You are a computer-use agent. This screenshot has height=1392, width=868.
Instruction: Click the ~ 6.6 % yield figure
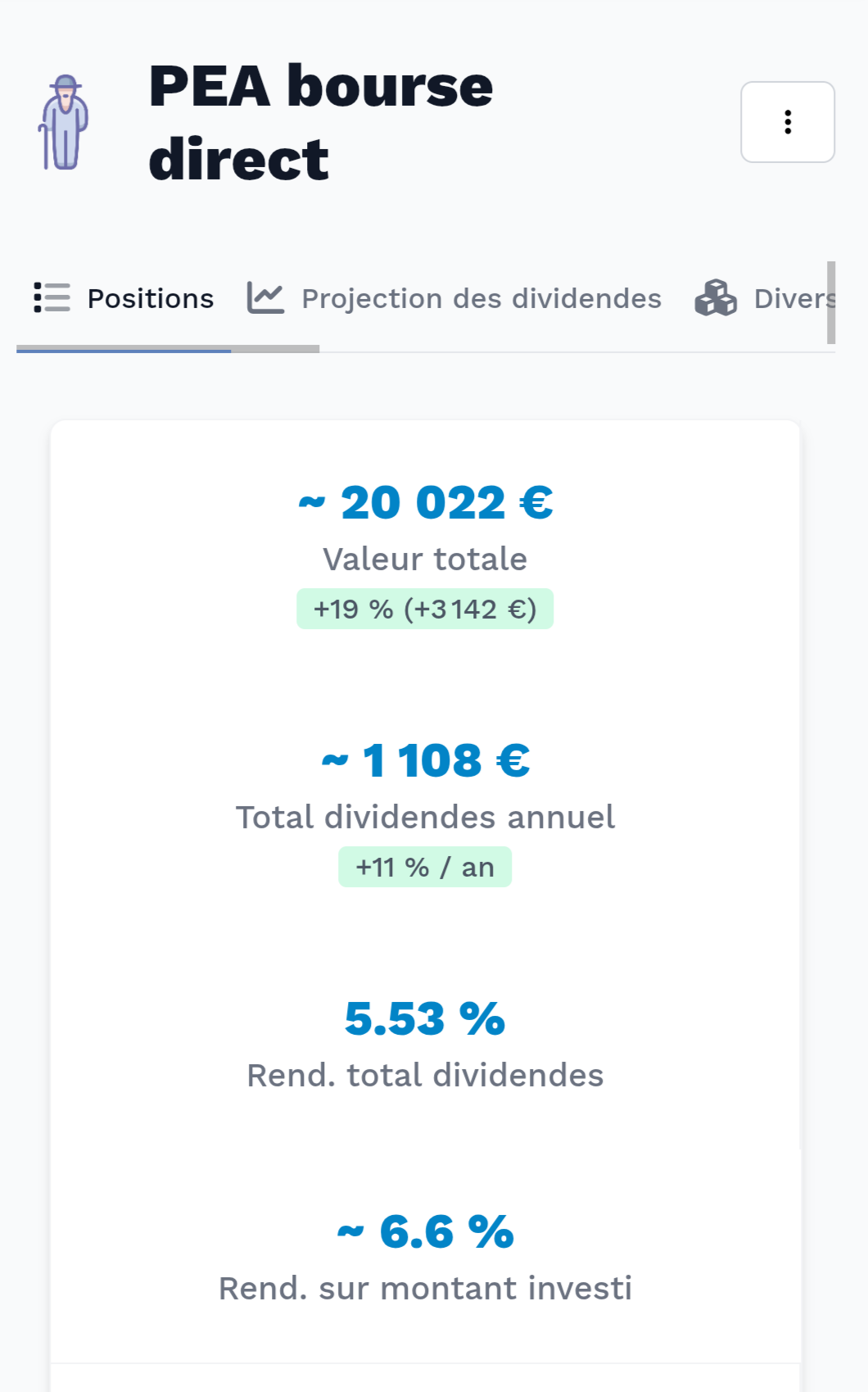[425, 1231]
